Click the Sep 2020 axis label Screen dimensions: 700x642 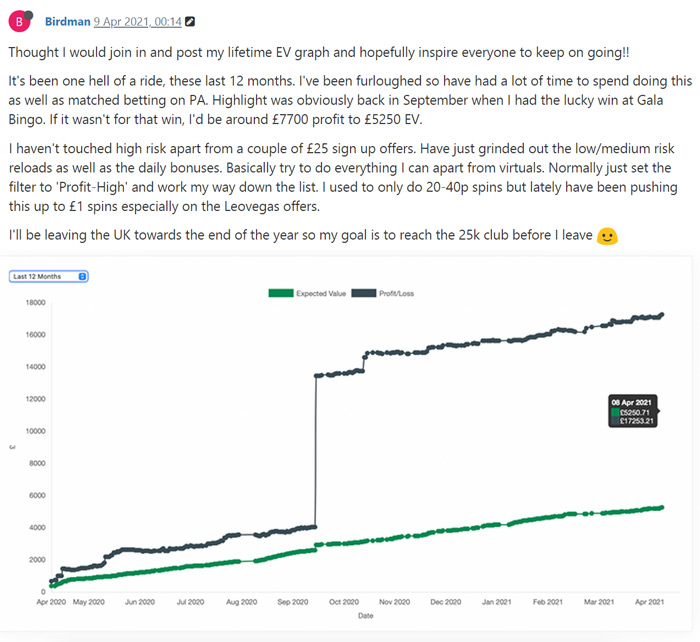[x=292, y=602]
